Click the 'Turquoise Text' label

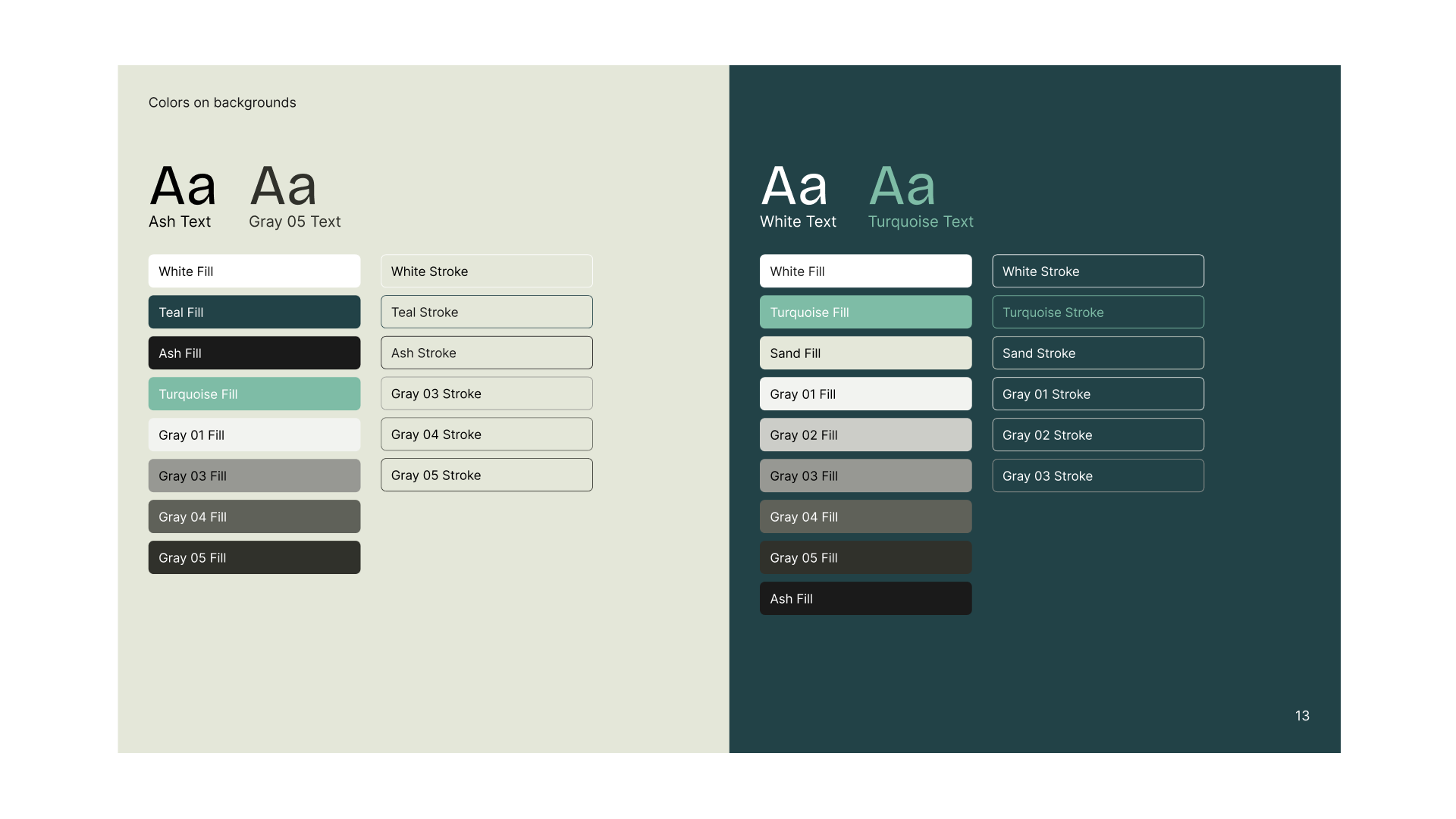point(921,221)
